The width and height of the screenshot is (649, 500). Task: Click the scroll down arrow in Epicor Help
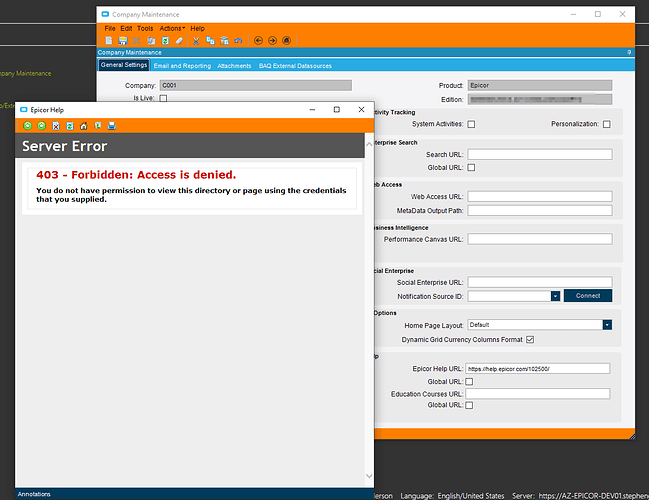tap(369, 476)
